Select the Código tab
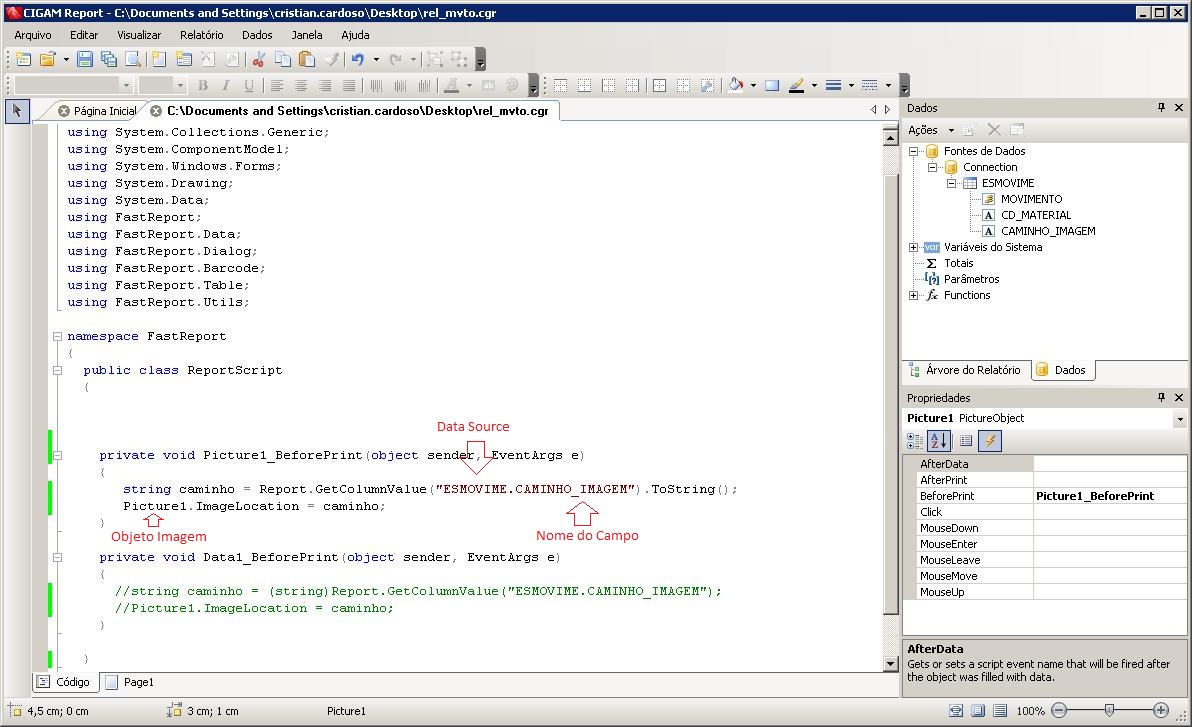The image size is (1192, 727). (x=65, y=682)
